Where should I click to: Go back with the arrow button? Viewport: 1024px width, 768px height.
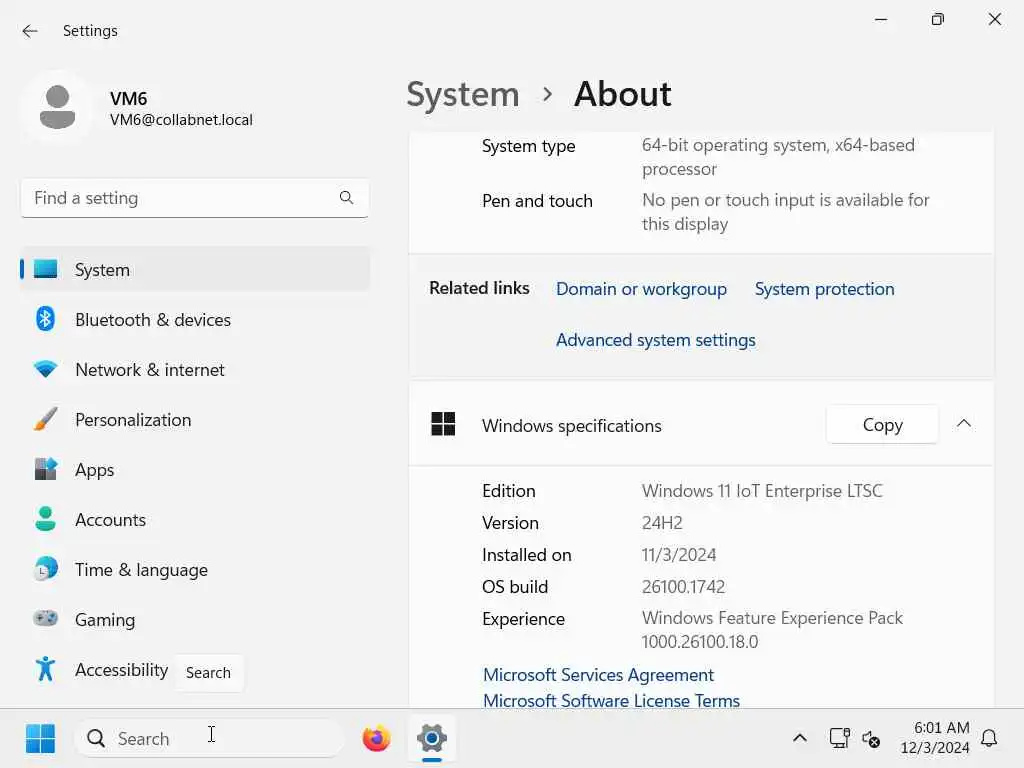click(30, 31)
